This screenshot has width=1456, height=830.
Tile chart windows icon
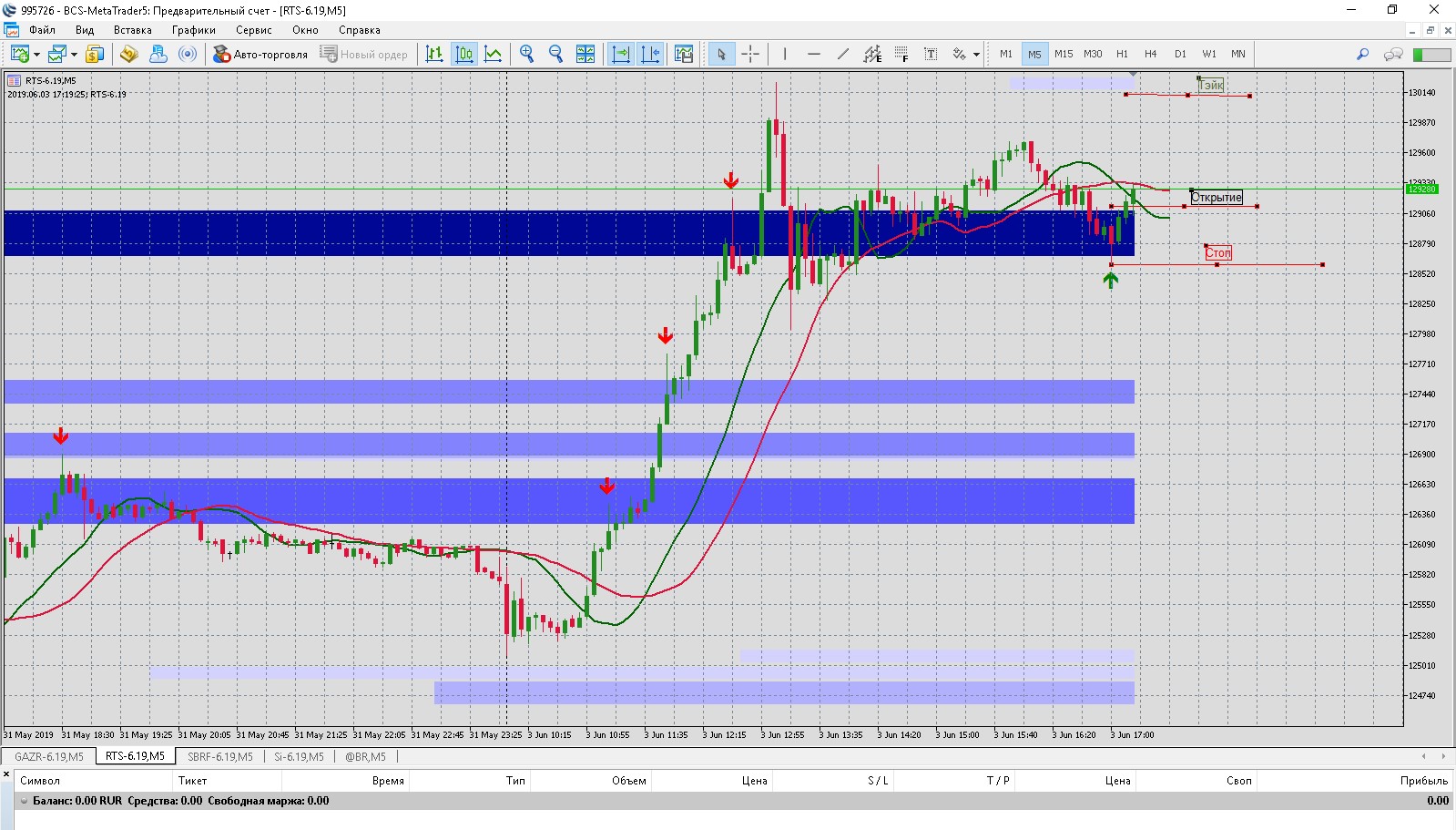point(585,55)
